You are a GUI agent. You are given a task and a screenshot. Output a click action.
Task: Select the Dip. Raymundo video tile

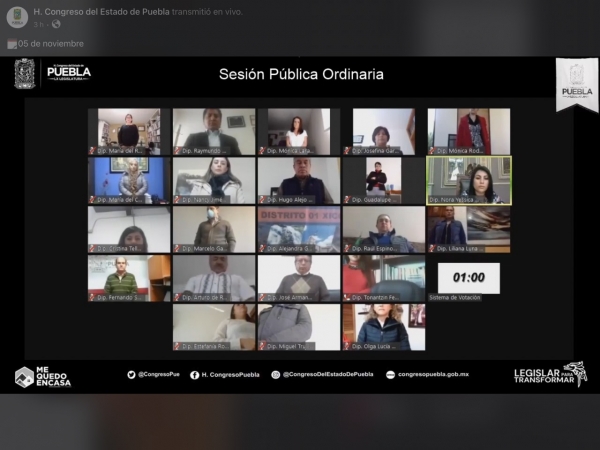click(x=213, y=131)
